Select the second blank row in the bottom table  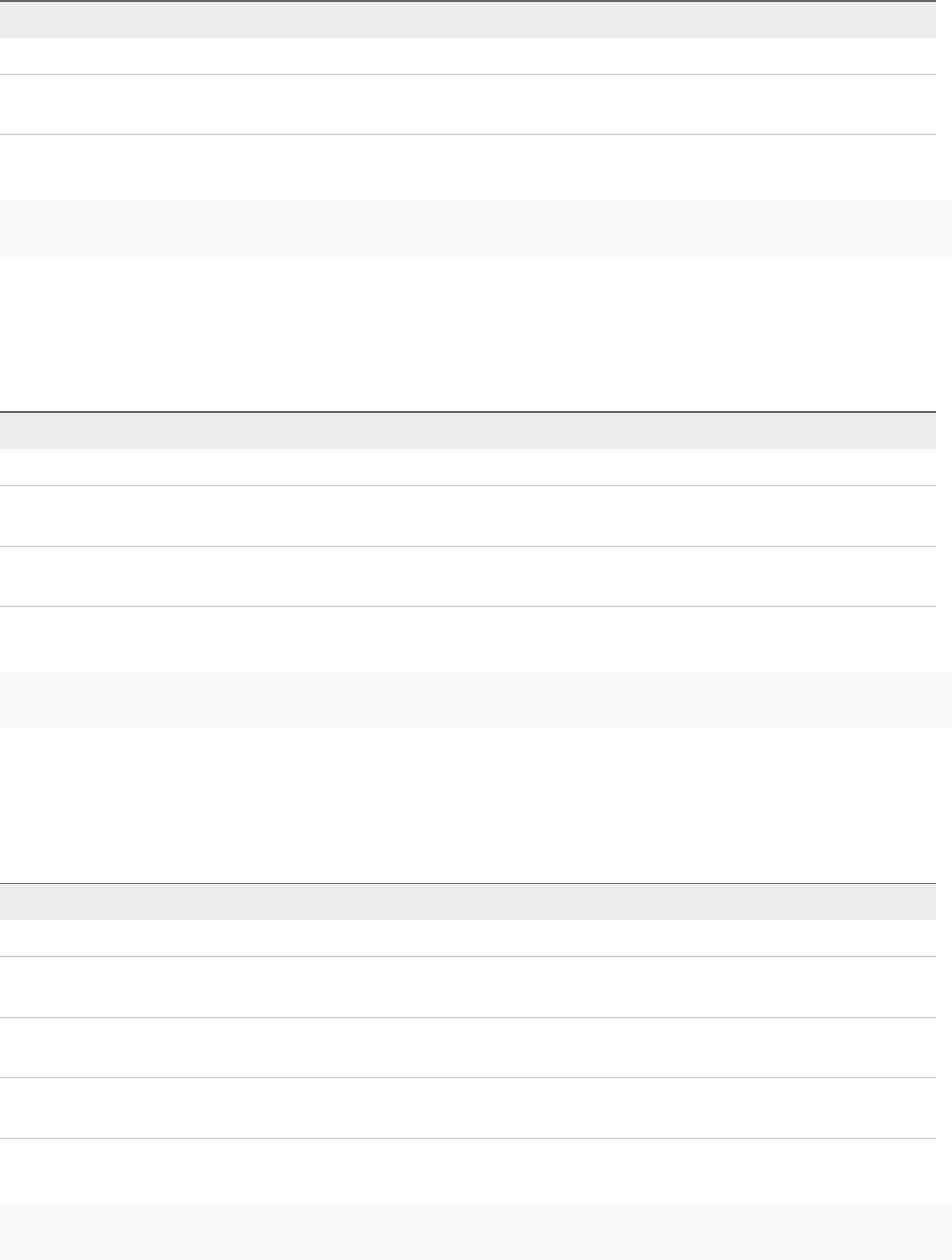click(468, 987)
